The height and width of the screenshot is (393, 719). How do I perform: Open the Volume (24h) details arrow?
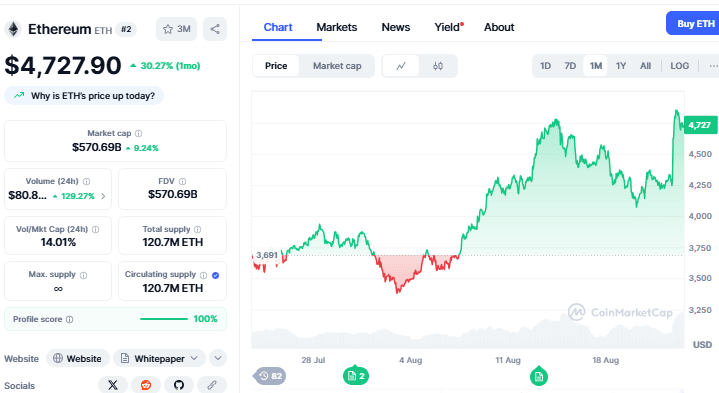(103, 196)
